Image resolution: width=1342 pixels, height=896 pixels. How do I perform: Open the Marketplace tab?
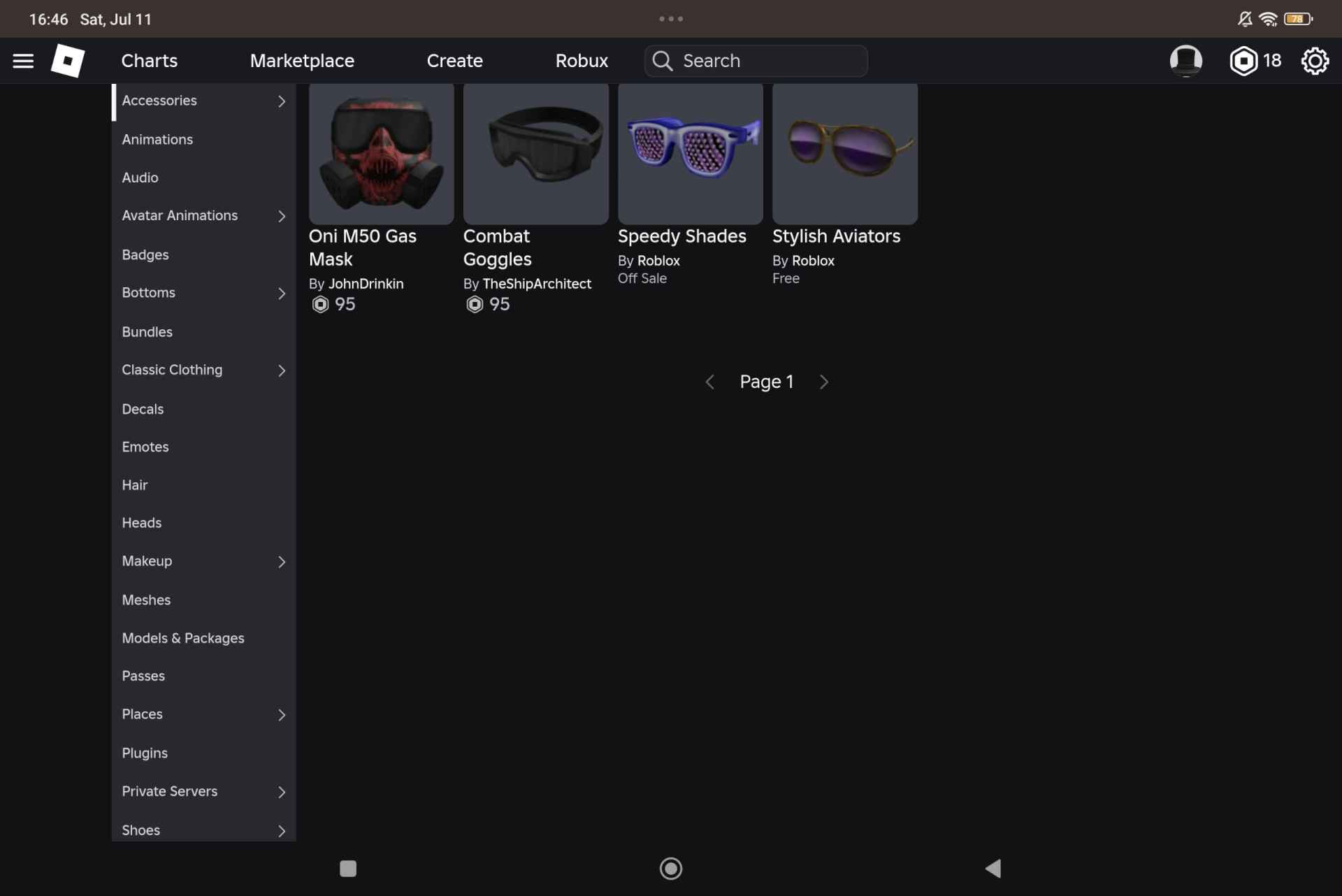click(302, 61)
